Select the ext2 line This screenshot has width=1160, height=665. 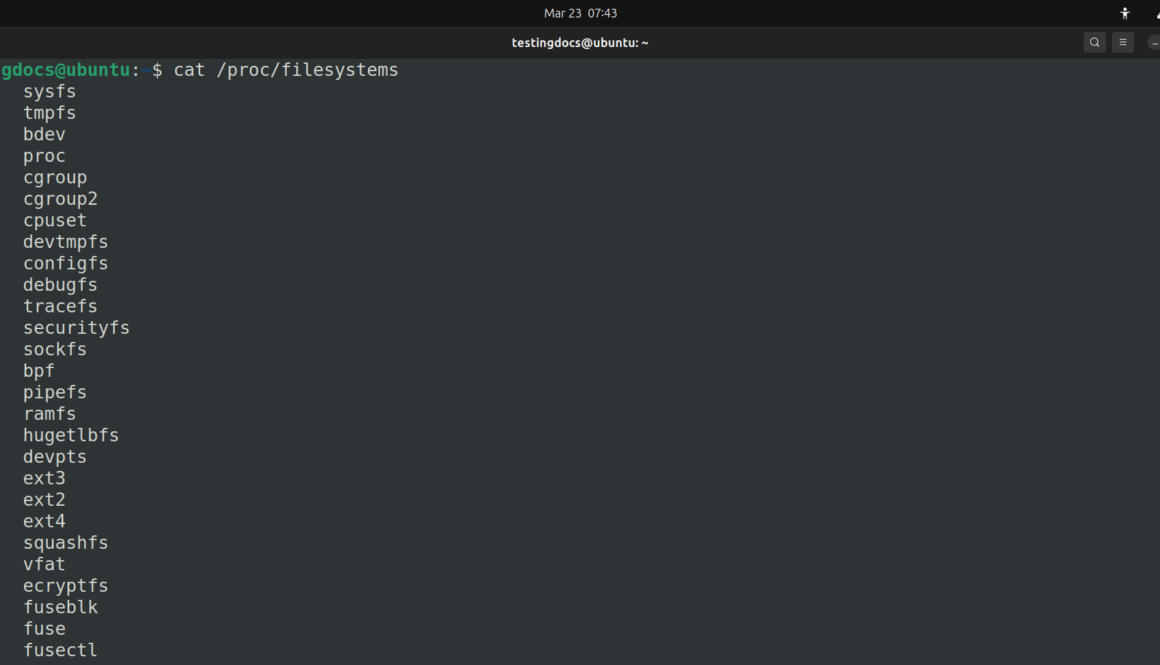click(x=44, y=499)
